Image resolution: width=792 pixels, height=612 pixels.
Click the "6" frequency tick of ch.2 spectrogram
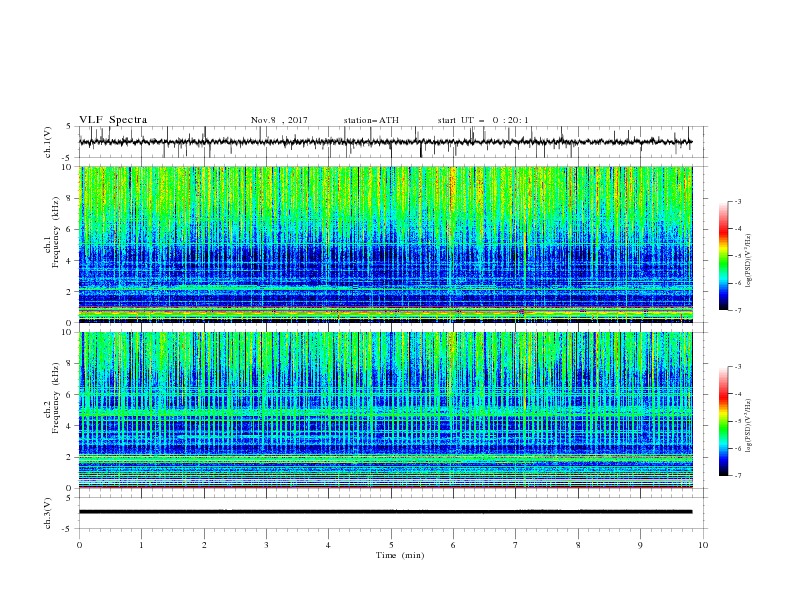[x=70, y=395]
